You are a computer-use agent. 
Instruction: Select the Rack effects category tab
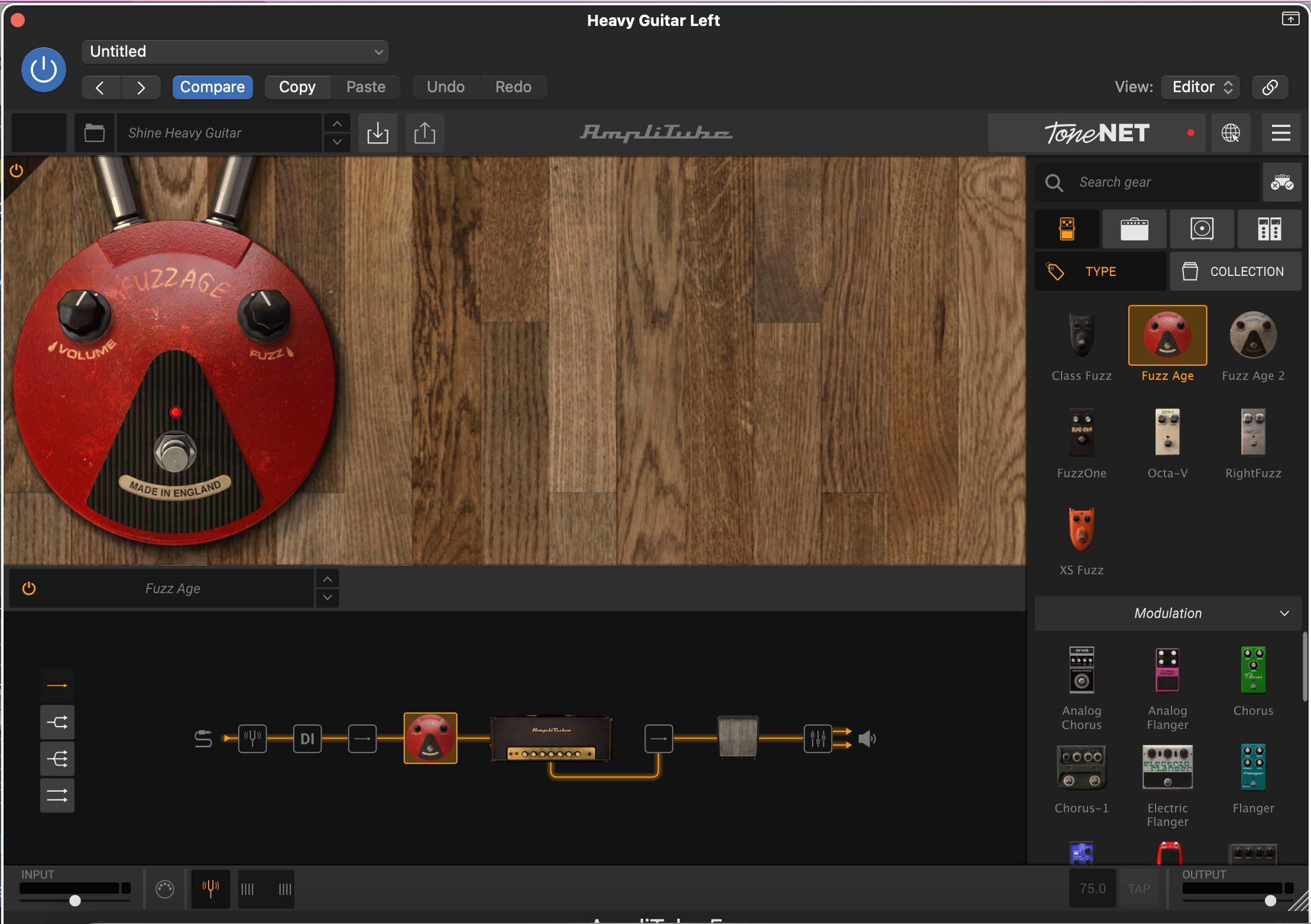point(1269,229)
